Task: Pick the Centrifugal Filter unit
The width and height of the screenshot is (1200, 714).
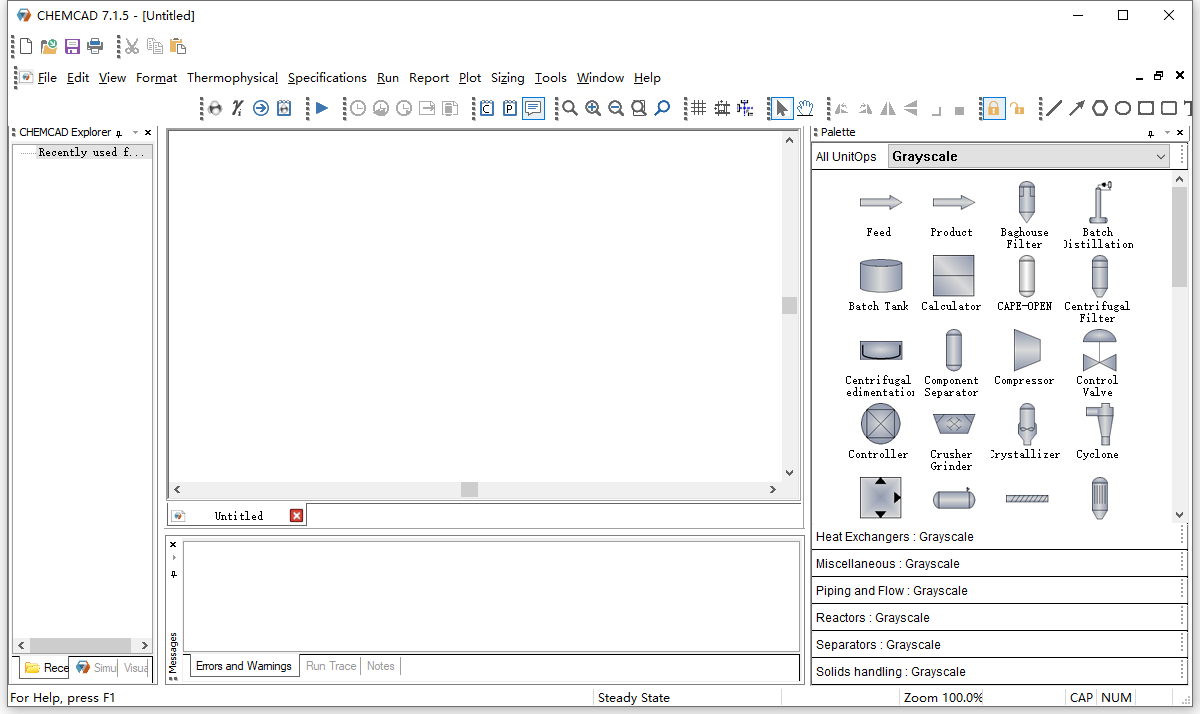Action: click(1099, 276)
